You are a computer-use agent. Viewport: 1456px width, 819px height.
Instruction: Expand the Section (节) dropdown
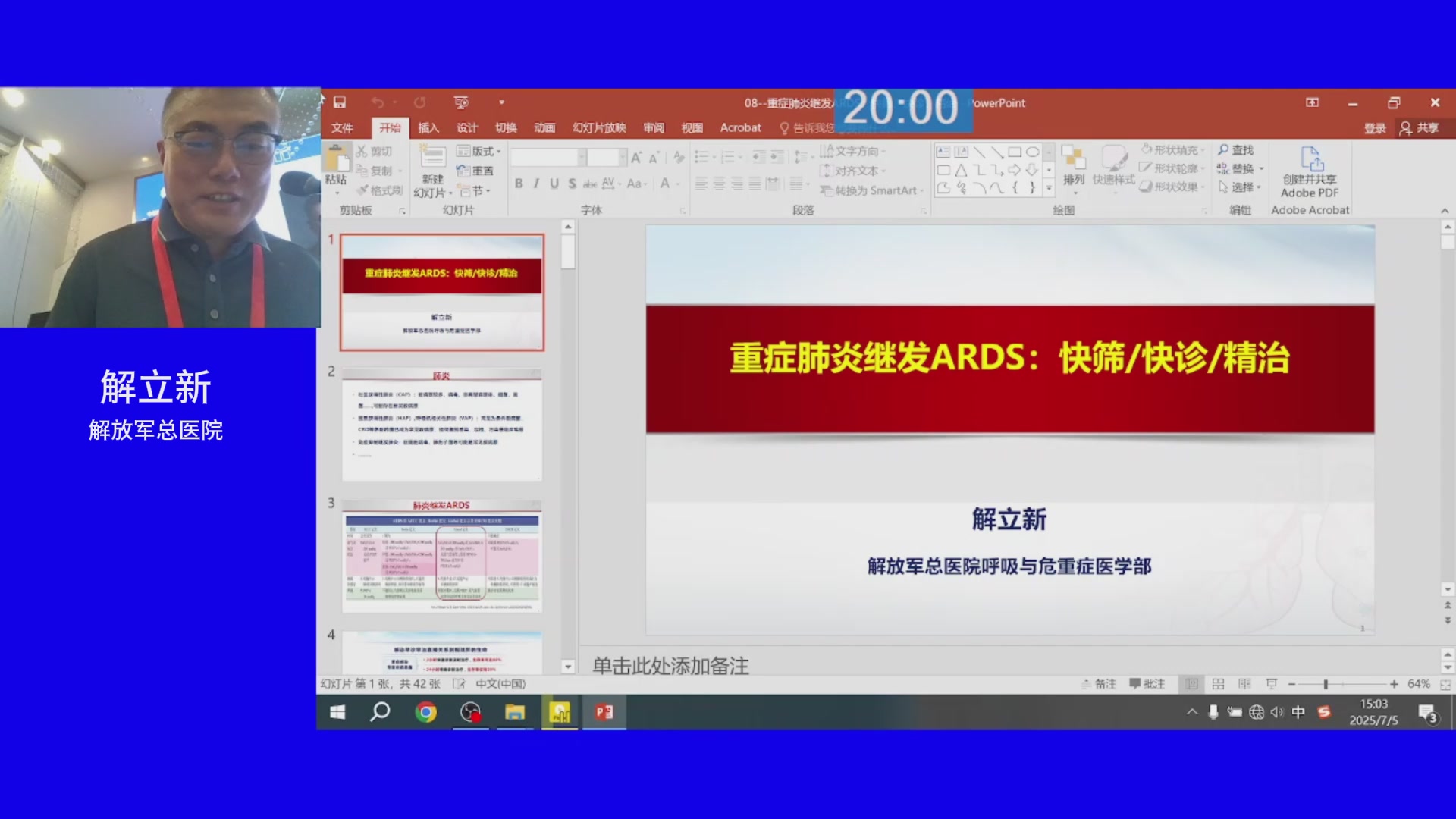tap(476, 190)
